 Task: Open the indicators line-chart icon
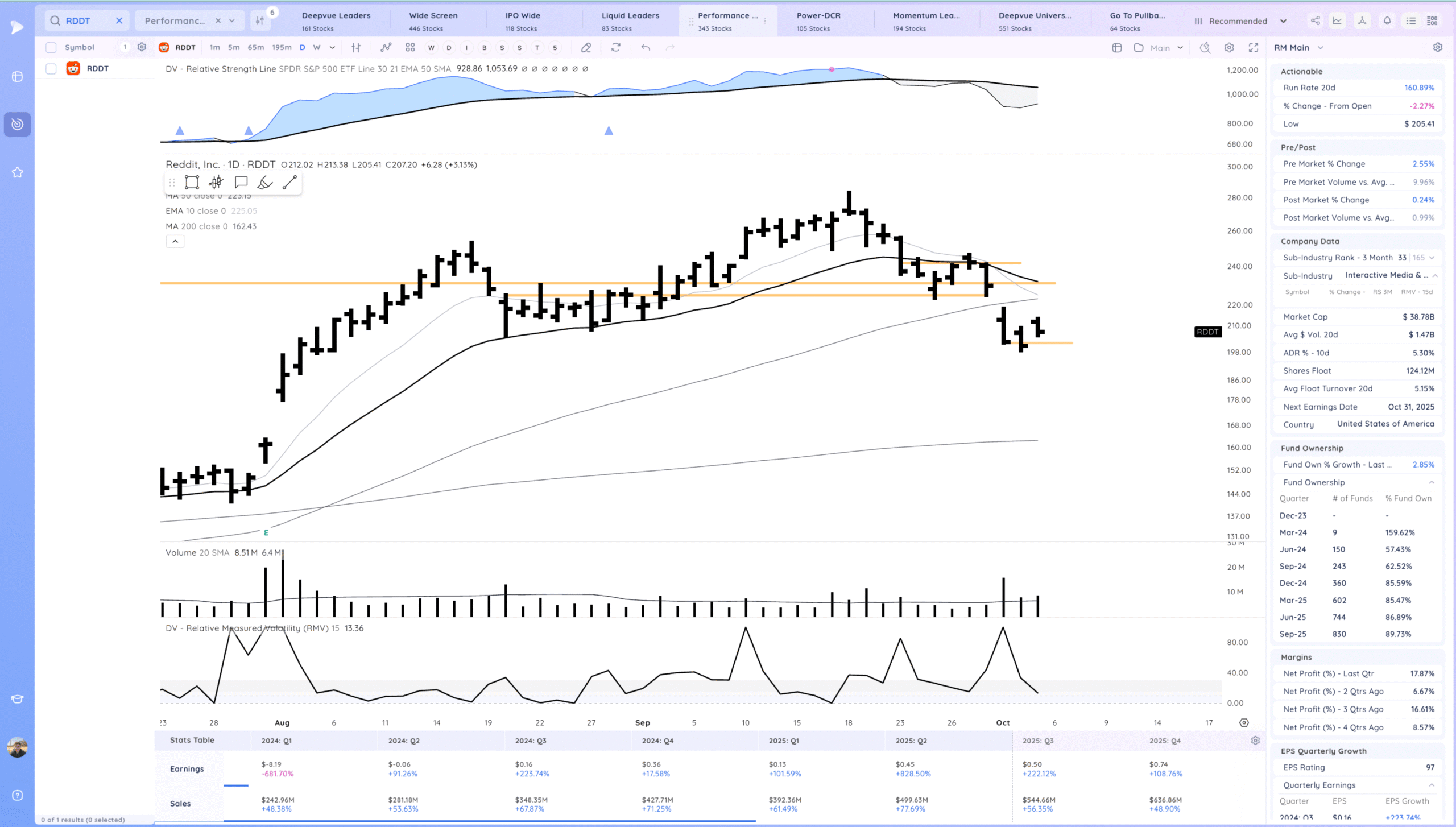click(x=386, y=48)
